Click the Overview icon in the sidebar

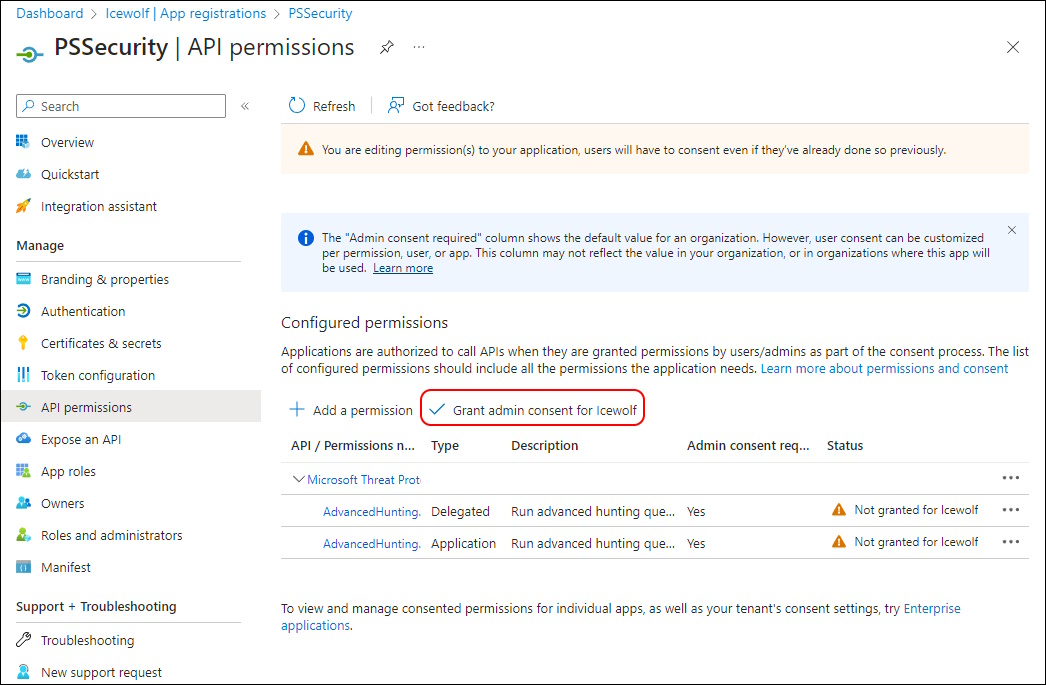tap(23, 142)
